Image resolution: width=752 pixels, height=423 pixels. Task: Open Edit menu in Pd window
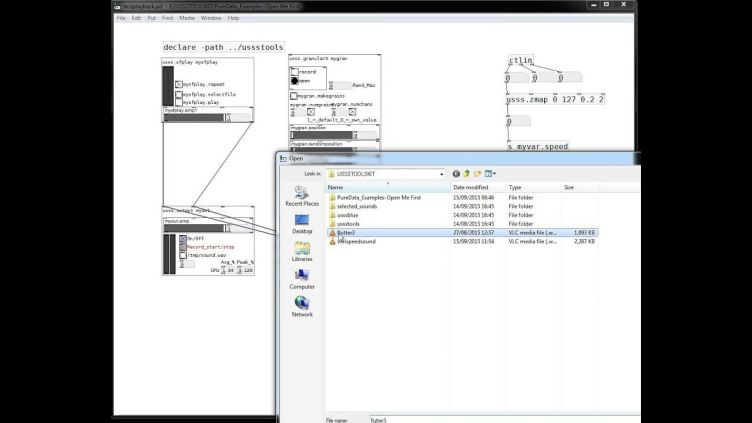point(136,18)
